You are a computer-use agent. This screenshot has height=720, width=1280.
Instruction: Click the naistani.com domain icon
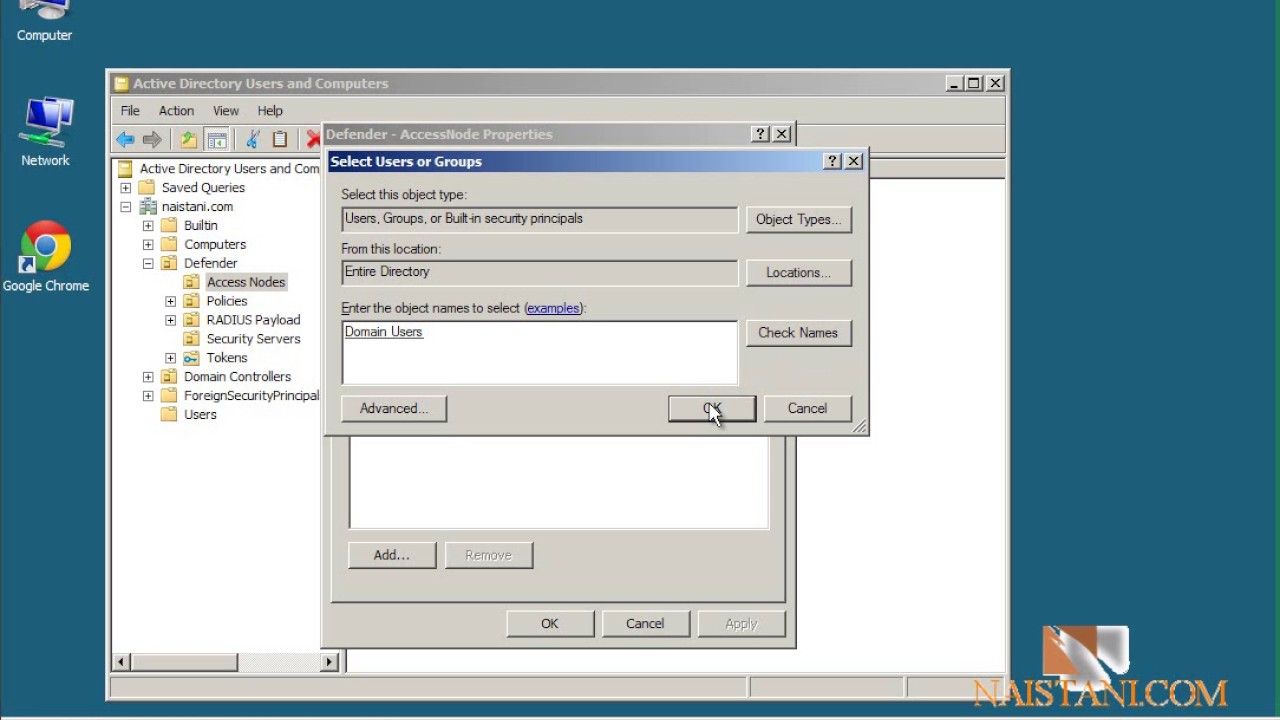(x=148, y=207)
